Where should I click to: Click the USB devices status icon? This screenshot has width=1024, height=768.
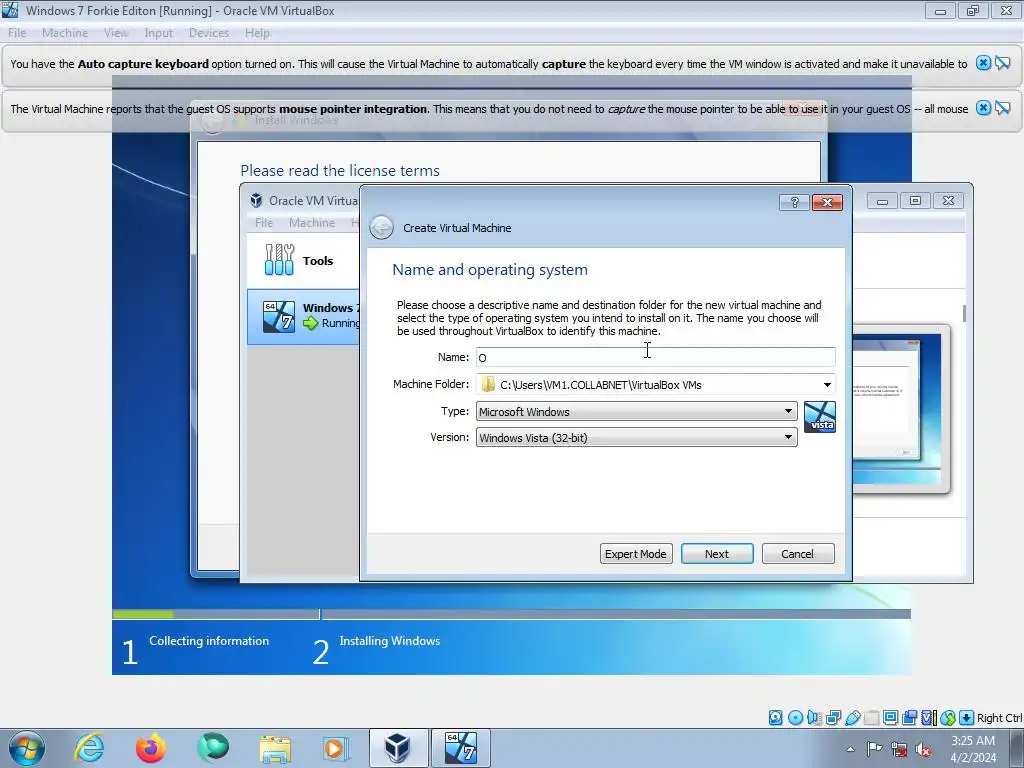coord(852,718)
